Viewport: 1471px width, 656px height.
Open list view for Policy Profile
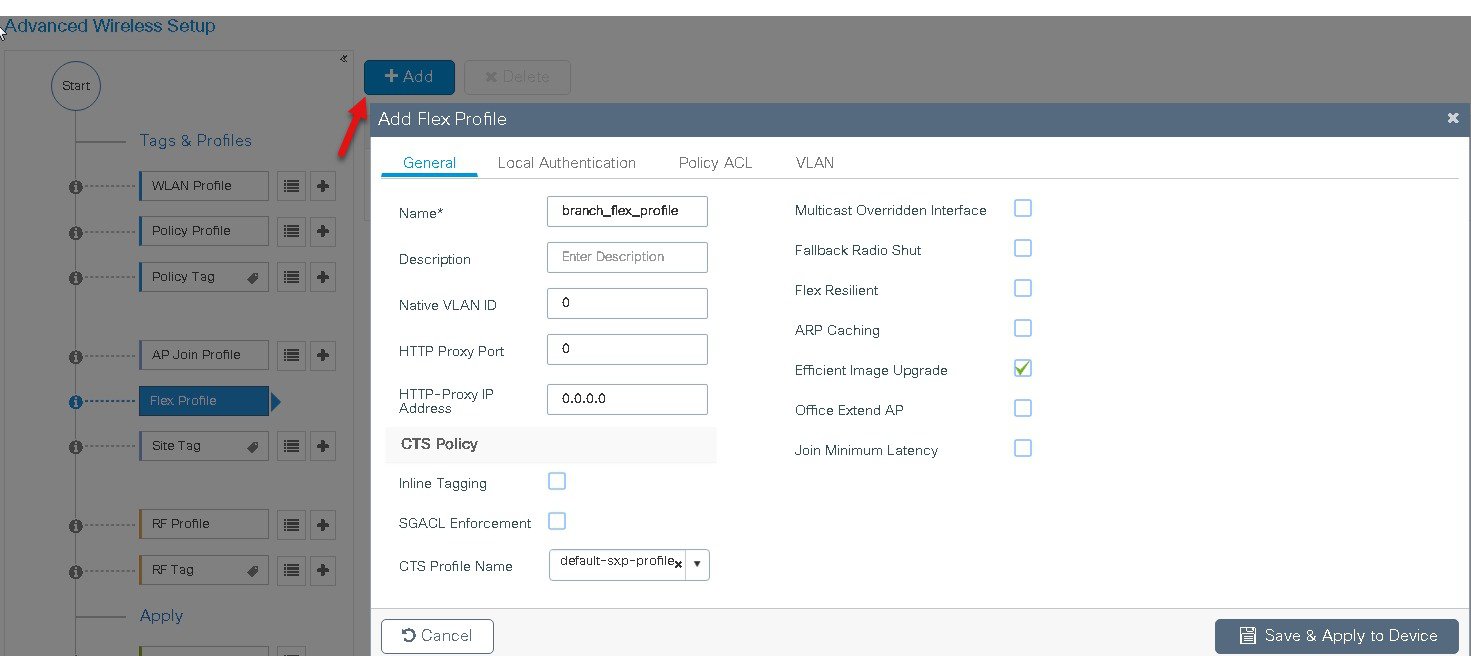click(x=291, y=231)
